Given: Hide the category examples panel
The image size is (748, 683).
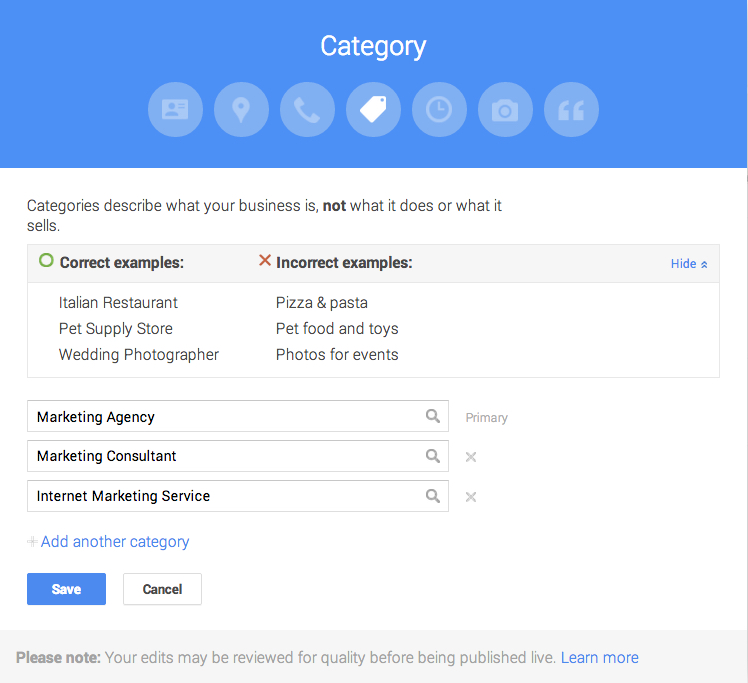Looking at the screenshot, I should 689,264.
